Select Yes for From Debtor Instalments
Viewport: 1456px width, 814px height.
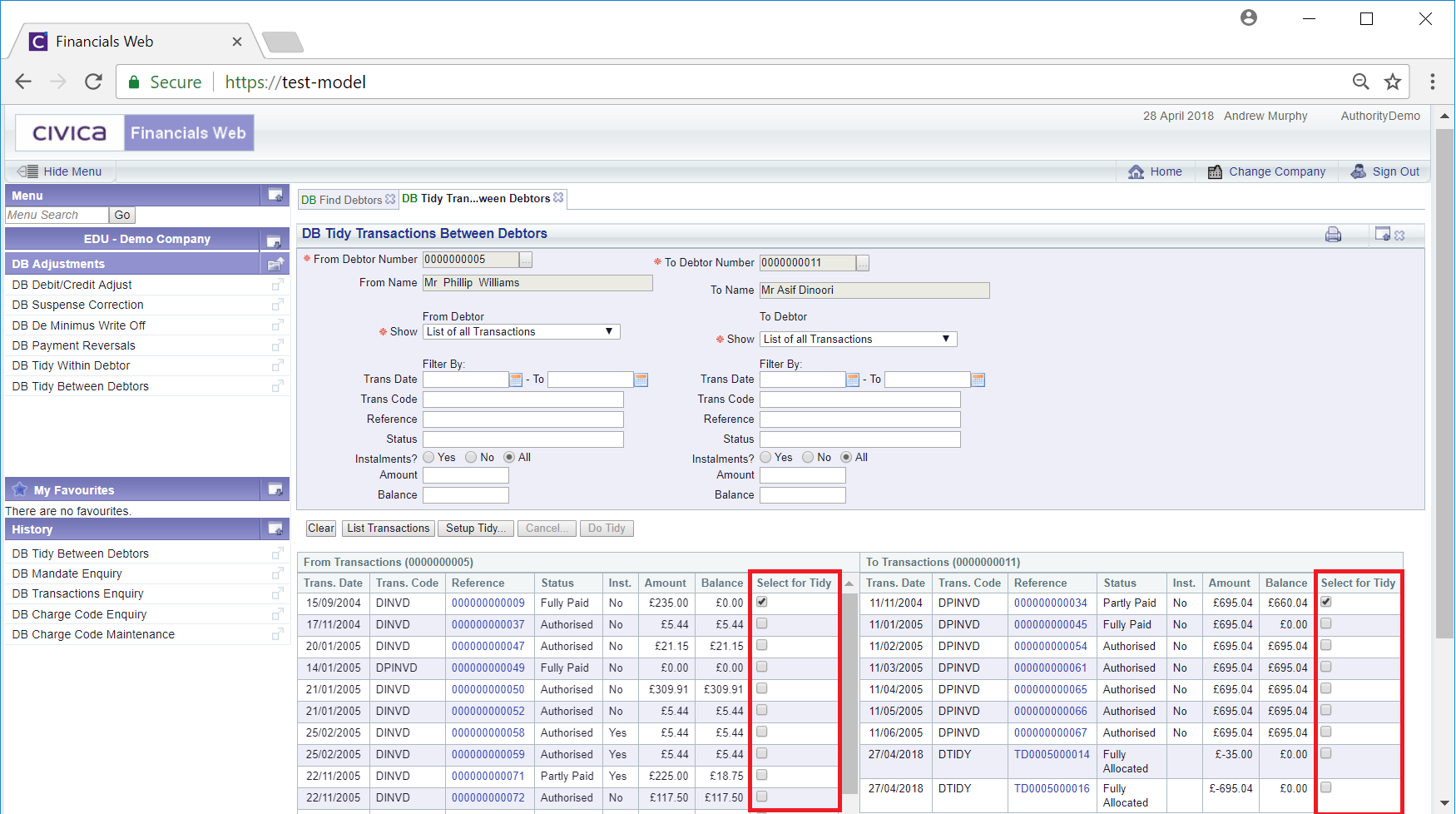coord(429,458)
